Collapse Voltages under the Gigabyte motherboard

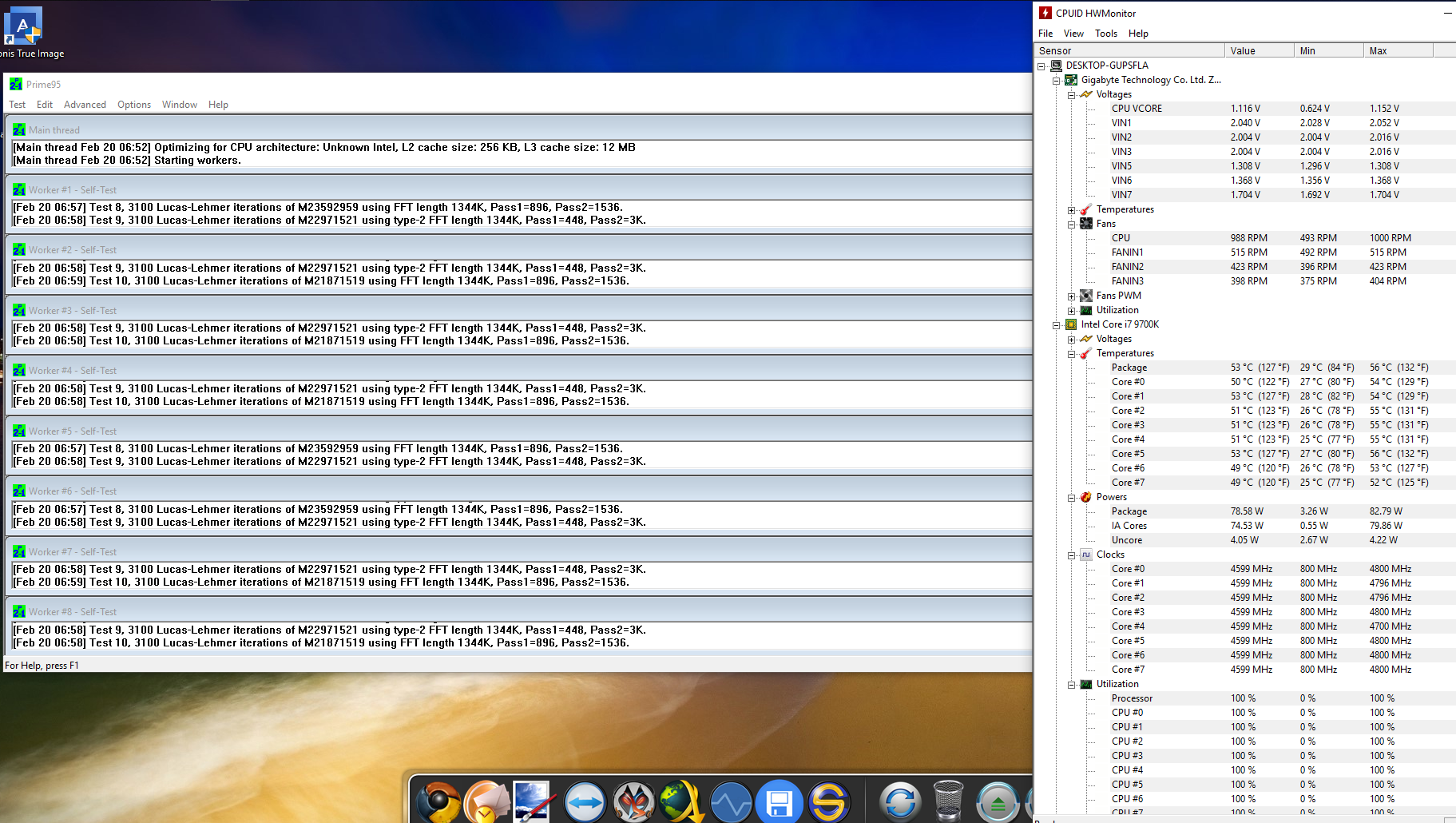pyautogui.click(x=1072, y=95)
